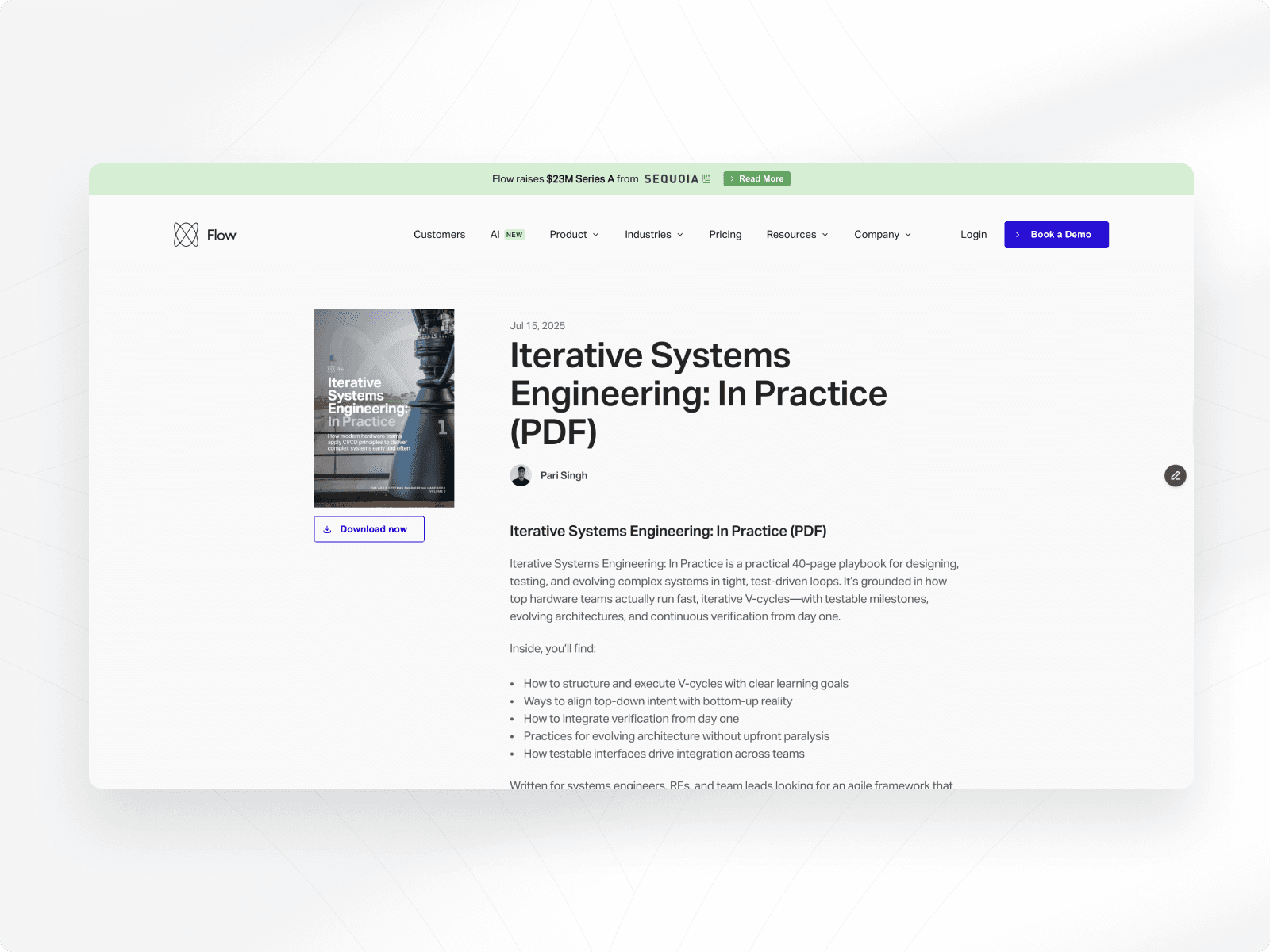
Task: Expand the Resources navigation dropdown
Action: click(797, 234)
